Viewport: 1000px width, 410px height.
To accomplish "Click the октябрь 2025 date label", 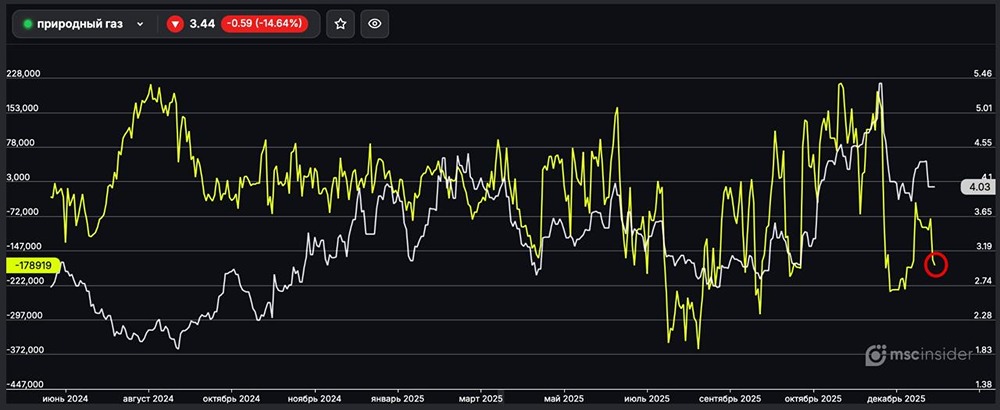I will point(813,397).
